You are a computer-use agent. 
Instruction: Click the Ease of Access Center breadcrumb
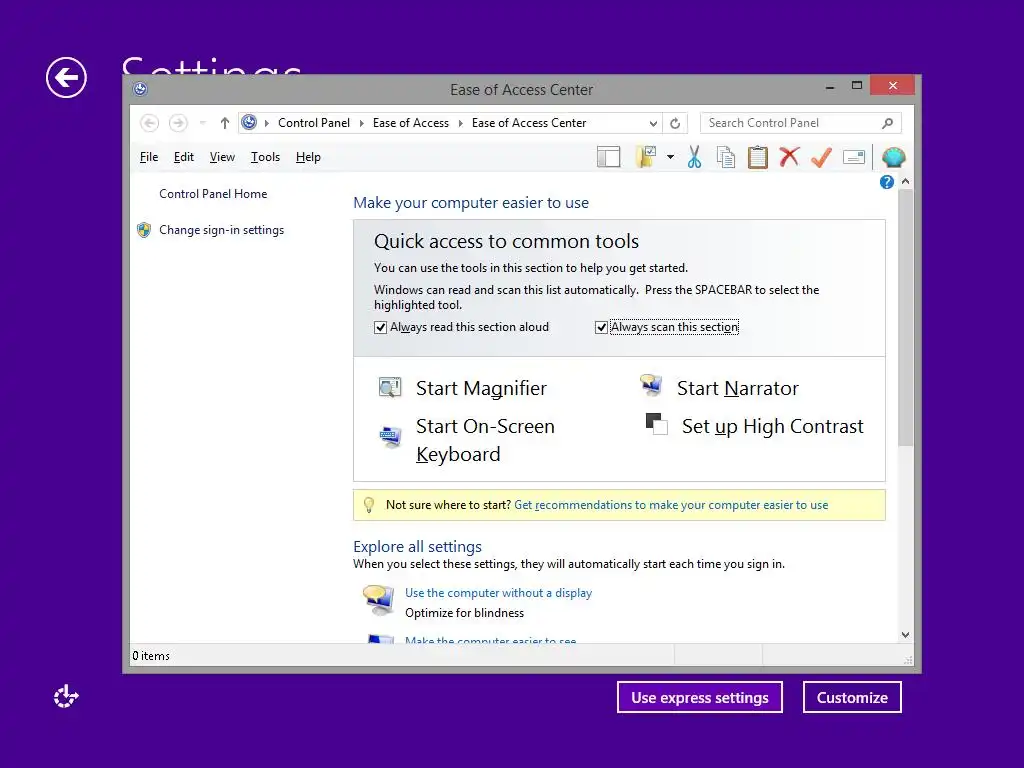tap(529, 123)
